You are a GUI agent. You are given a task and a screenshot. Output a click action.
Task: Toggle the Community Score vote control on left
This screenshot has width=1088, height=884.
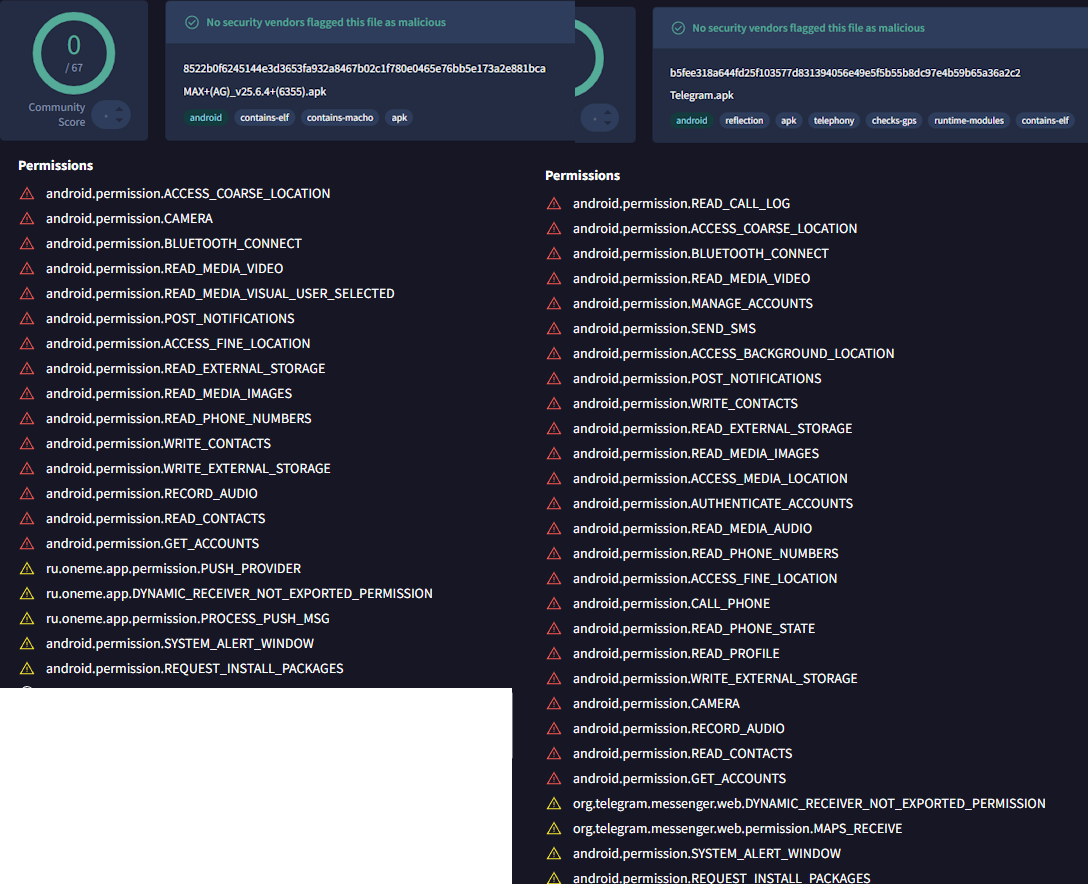point(110,117)
